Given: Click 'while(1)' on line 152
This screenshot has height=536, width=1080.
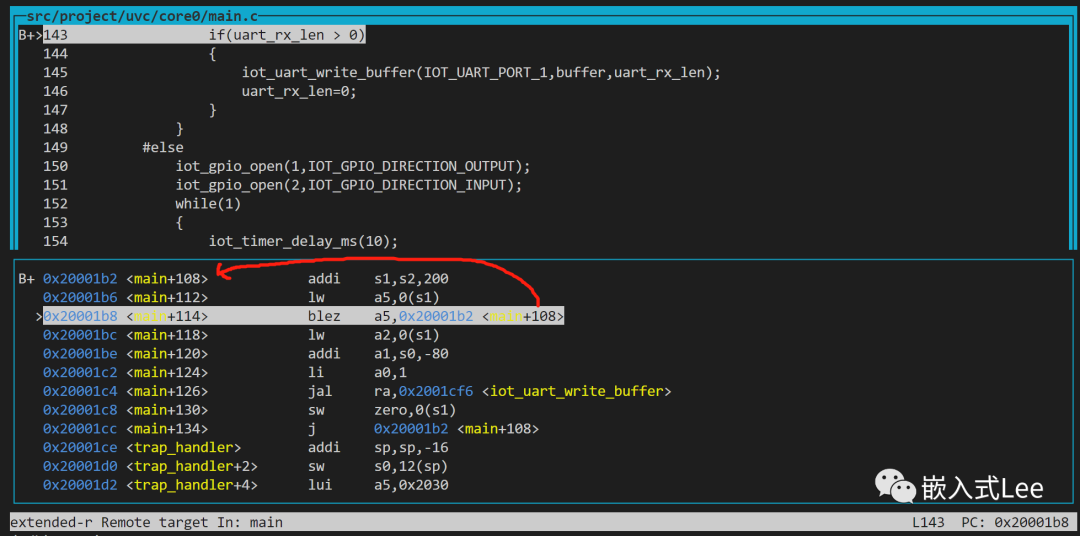Looking at the screenshot, I should (x=208, y=203).
